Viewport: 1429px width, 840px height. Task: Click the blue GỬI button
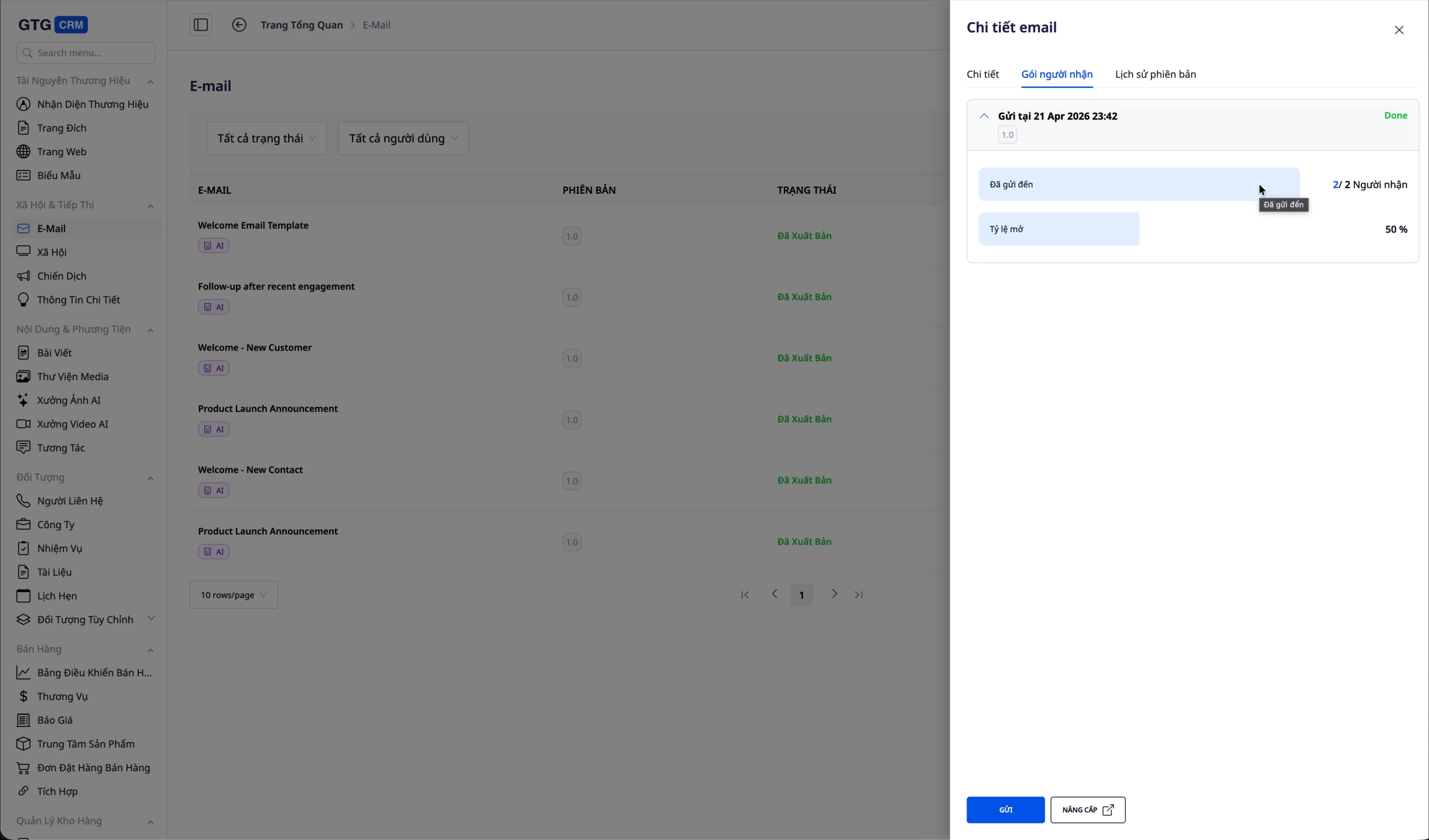(1005, 810)
